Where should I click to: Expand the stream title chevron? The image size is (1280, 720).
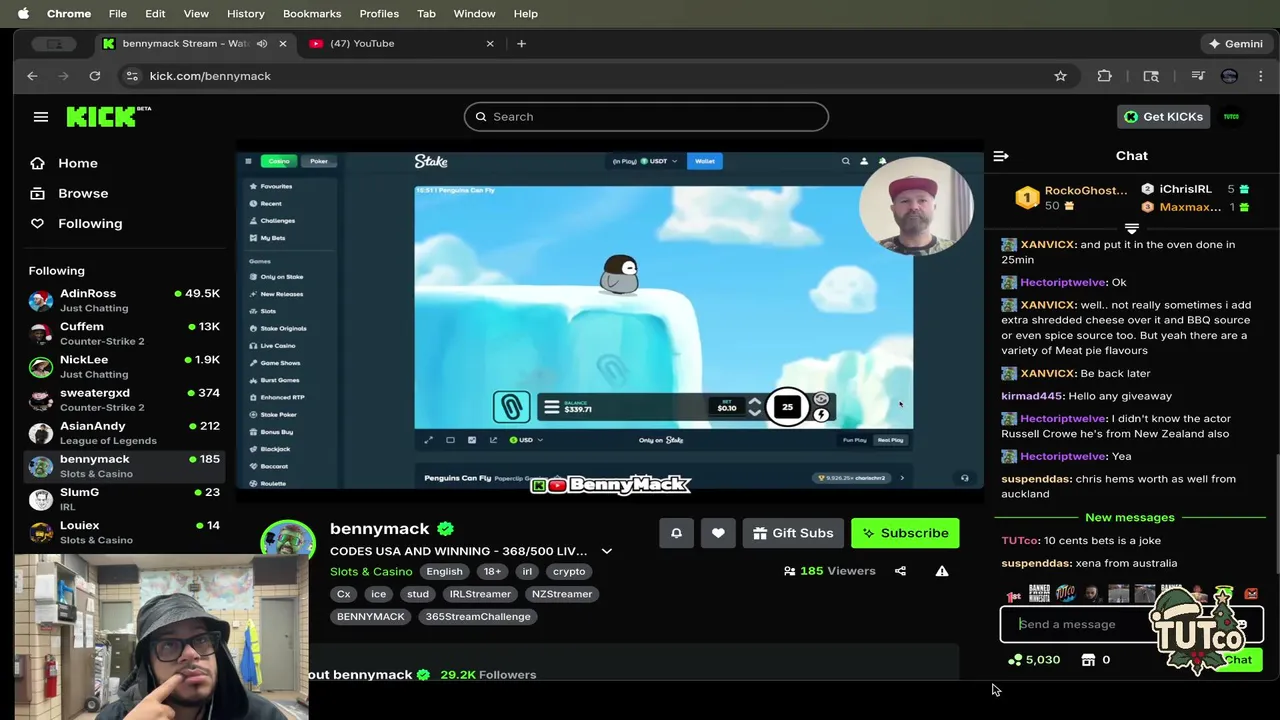pyautogui.click(x=606, y=551)
